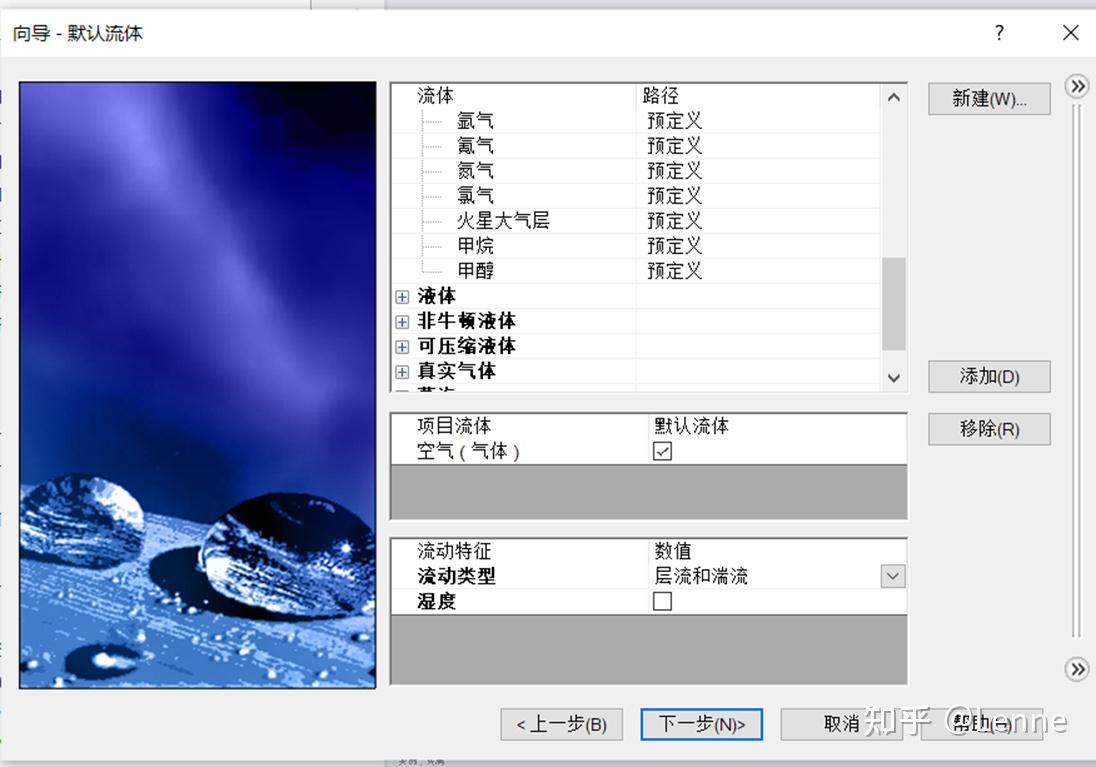Click the 上一步(B) button
This screenshot has width=1096, height=767.
pyautogui.click(x=561, y=724)
